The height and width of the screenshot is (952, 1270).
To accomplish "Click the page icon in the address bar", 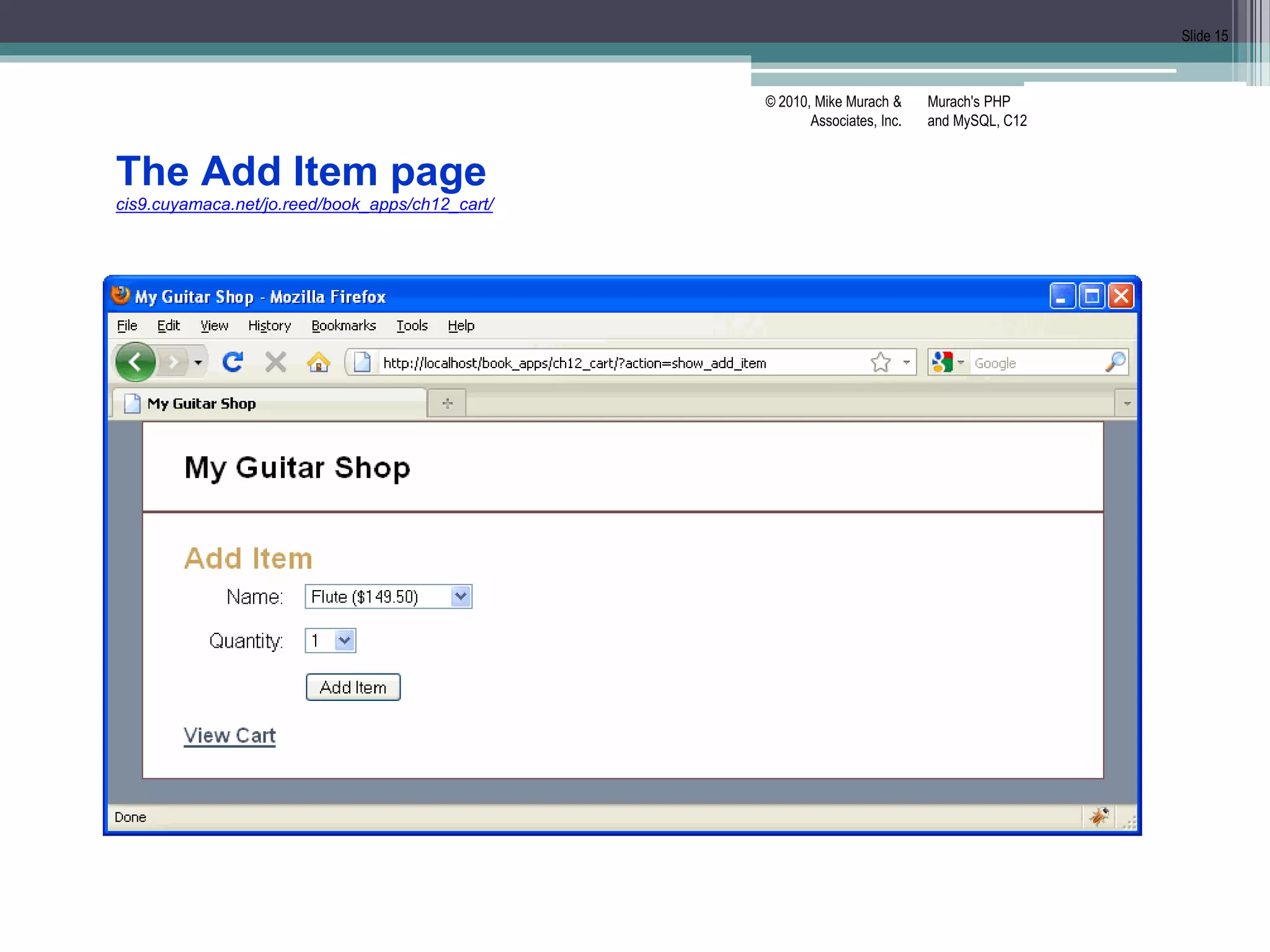I will pos(362,362).
